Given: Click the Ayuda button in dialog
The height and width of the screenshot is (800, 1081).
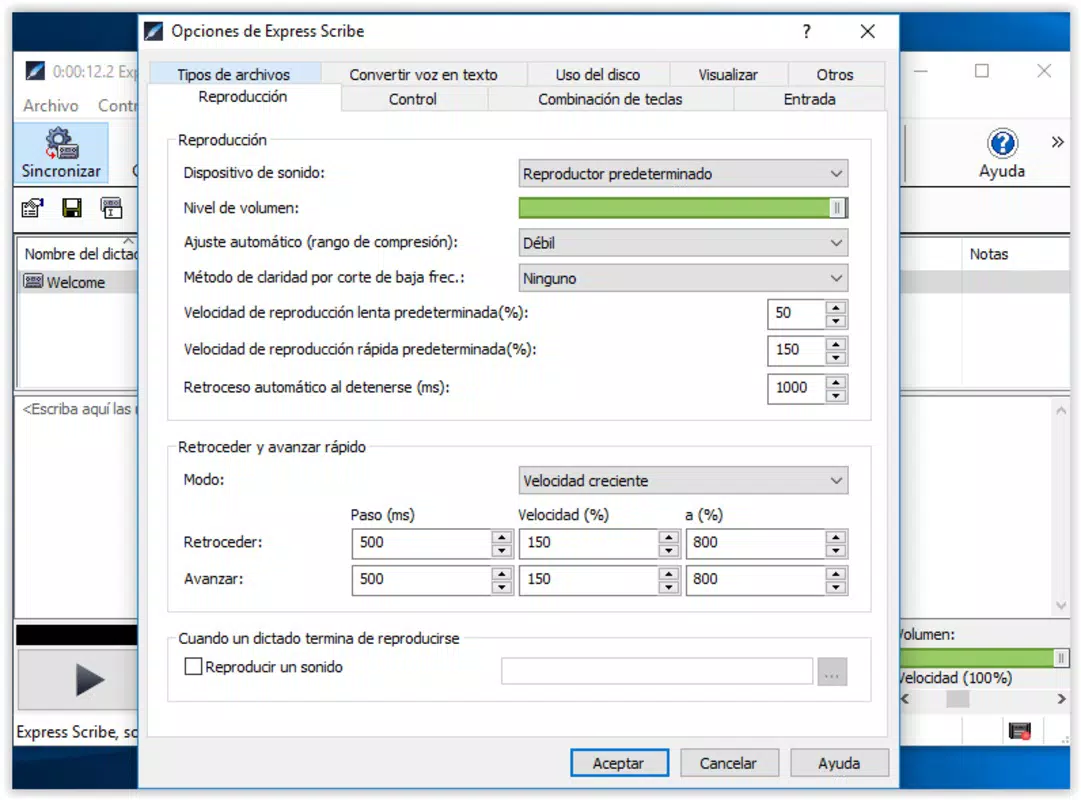Looking at the screenshot, I should (839, 763).
